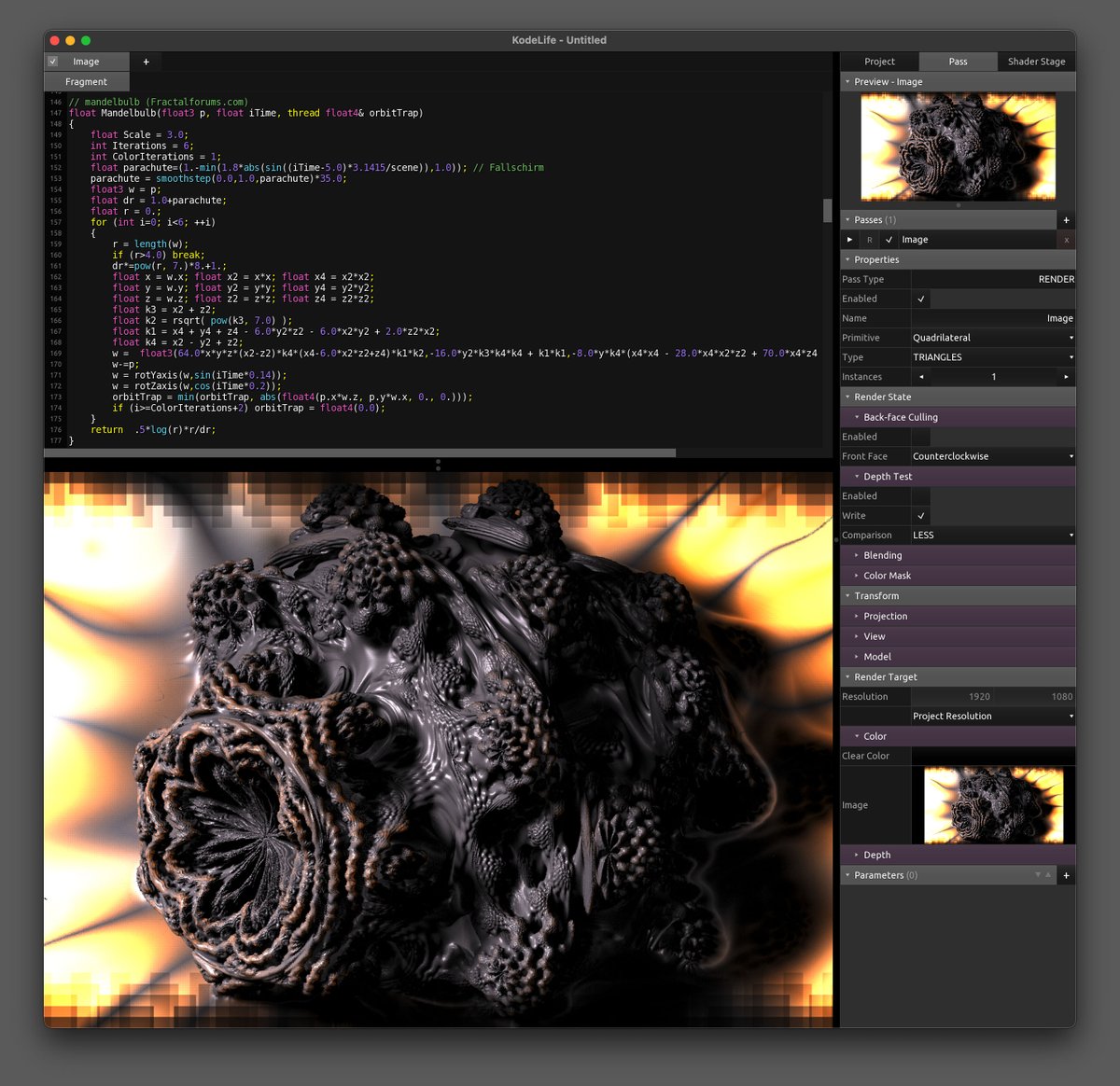Screen dimensions: 1120x1086
Task: Click the Name field showing Image
Action: coord(993,318)
